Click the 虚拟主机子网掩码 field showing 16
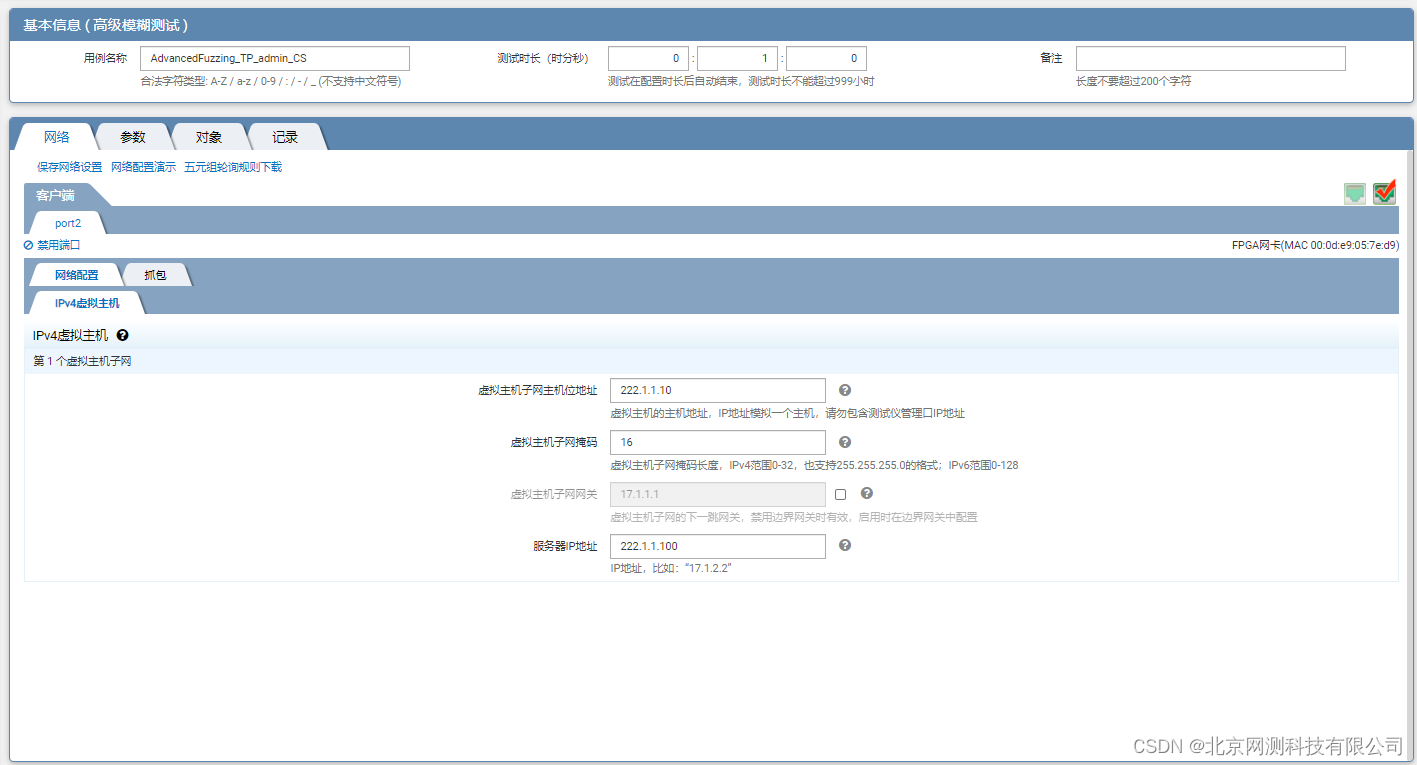The image size is (1417, 765). (718, 442)
